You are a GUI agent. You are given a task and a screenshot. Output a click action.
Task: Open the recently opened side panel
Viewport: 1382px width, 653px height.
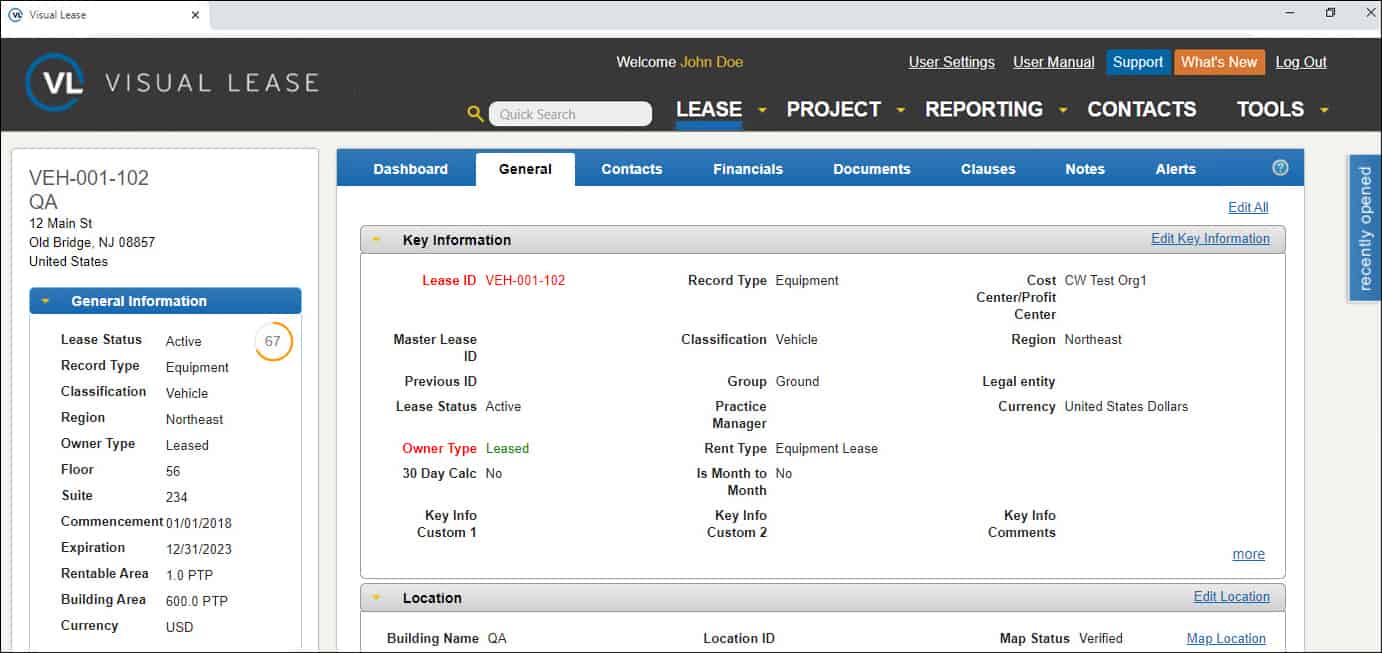(x=1365, y=228)
